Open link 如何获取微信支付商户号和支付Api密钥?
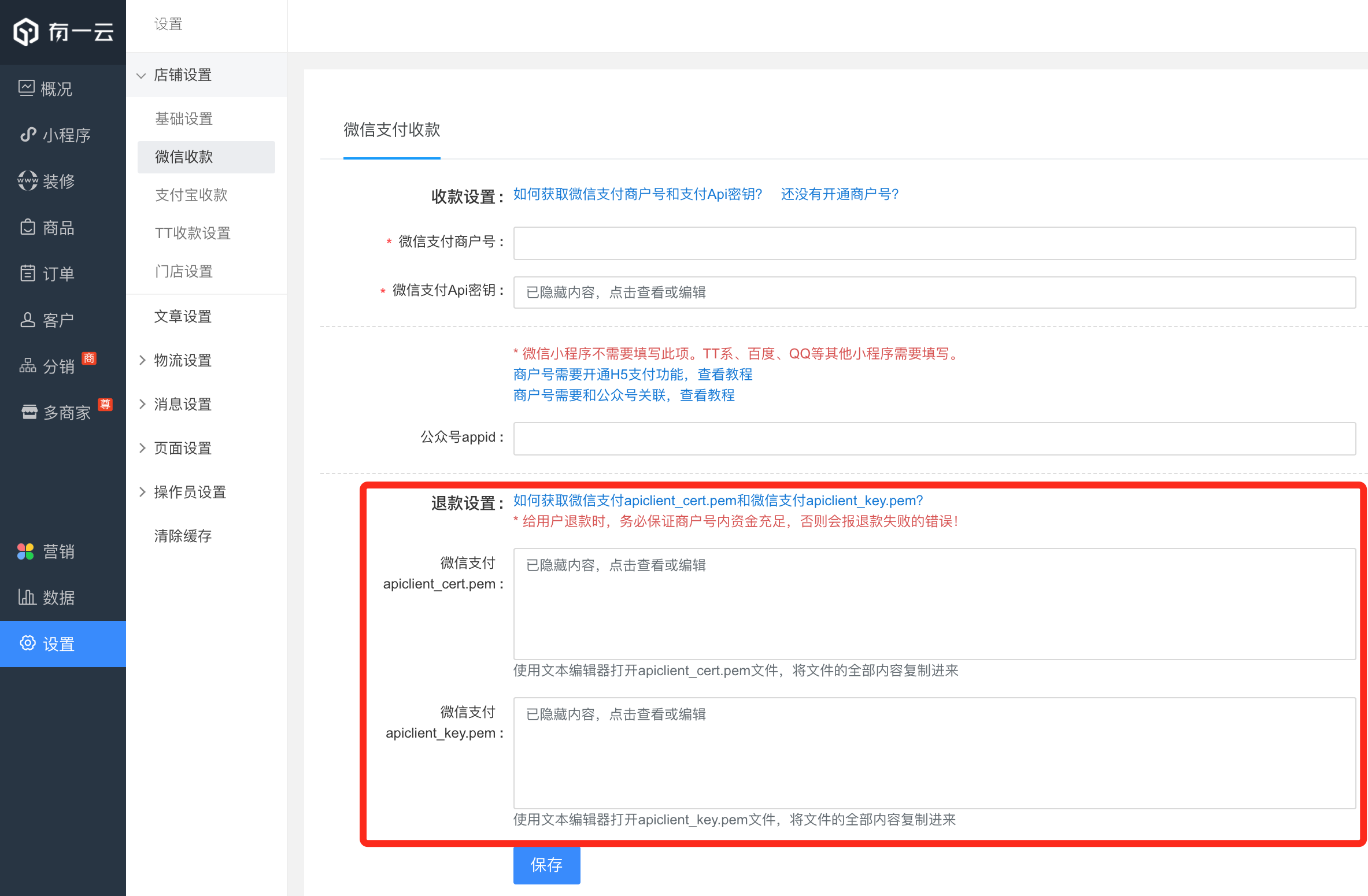Screen dimensions: 1368x896 638,194
